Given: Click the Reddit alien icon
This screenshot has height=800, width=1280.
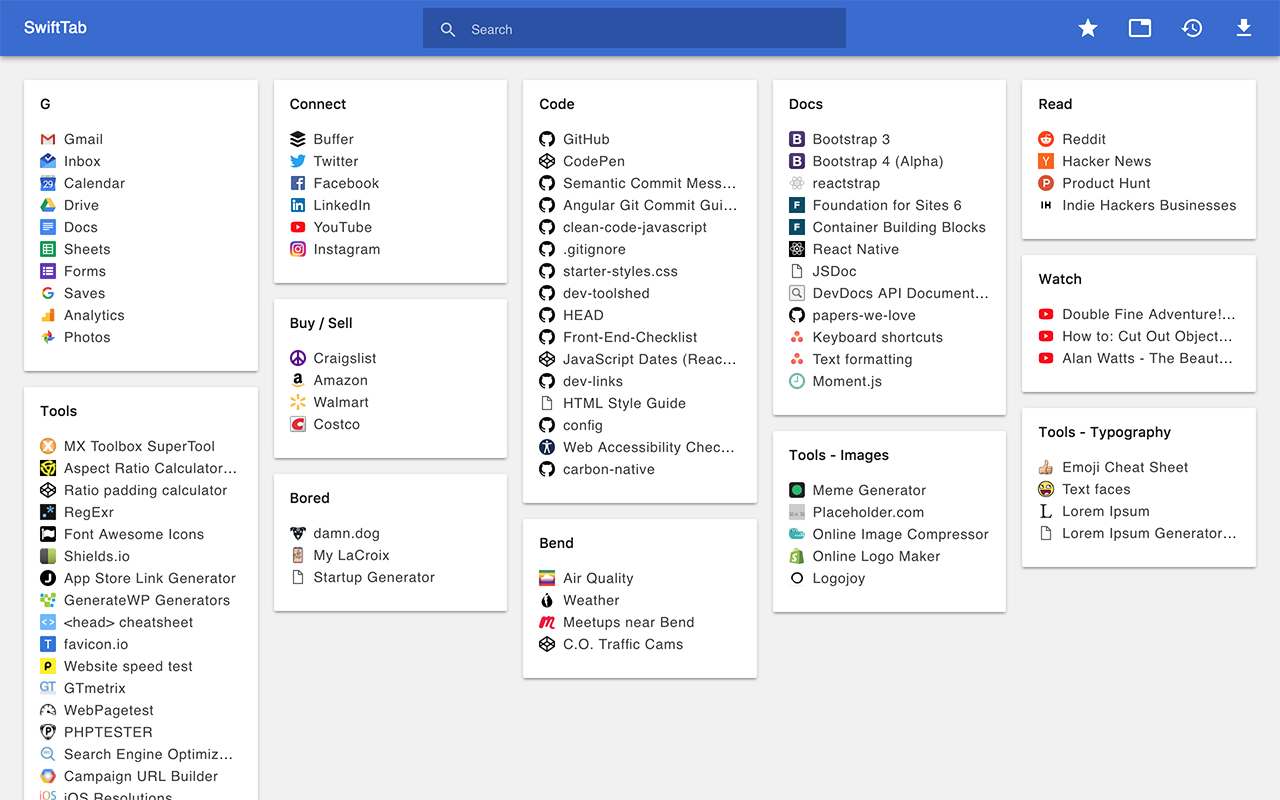Looking at the screenshot, I should click(1046, 139).
